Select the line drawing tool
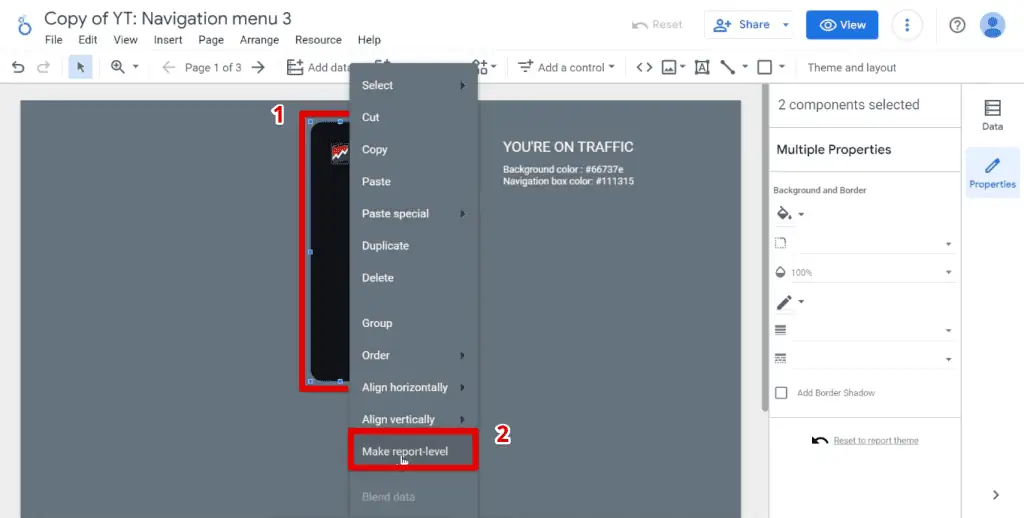This screenshot has width=1024, height=518. (x=728, y=67)
